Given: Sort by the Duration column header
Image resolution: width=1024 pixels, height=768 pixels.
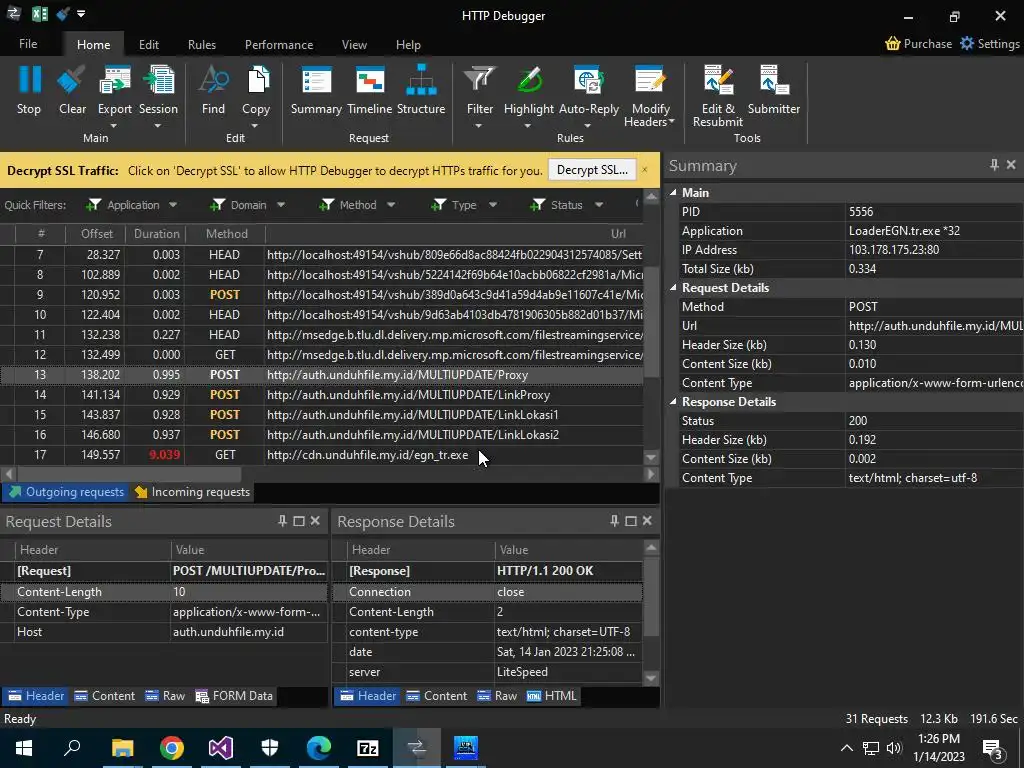Looking at the screenshot, I should (156, 234).
